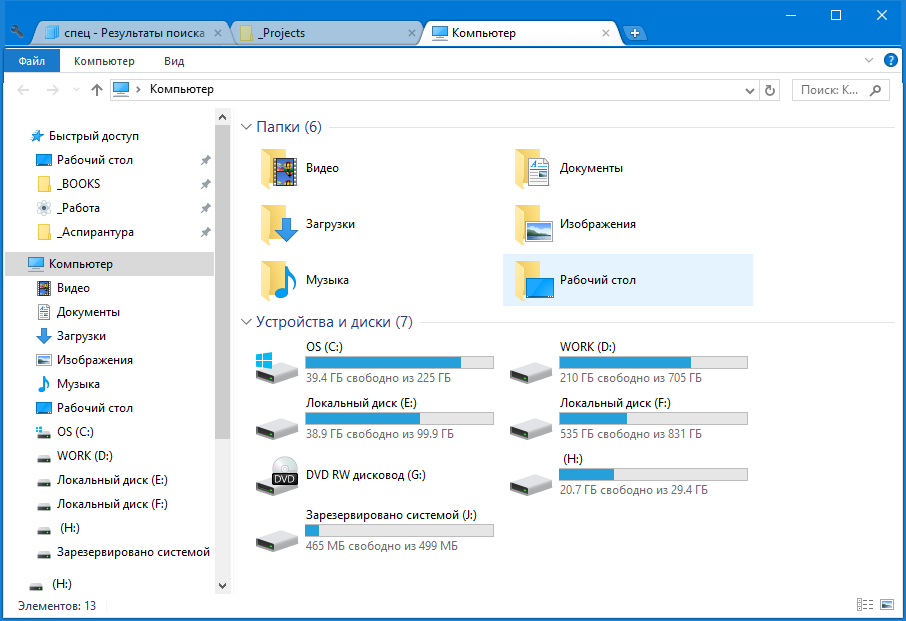Select the OS (C:) drive icon
The height and width of the screenshot is (621, 906).
[x=276, y=368]
